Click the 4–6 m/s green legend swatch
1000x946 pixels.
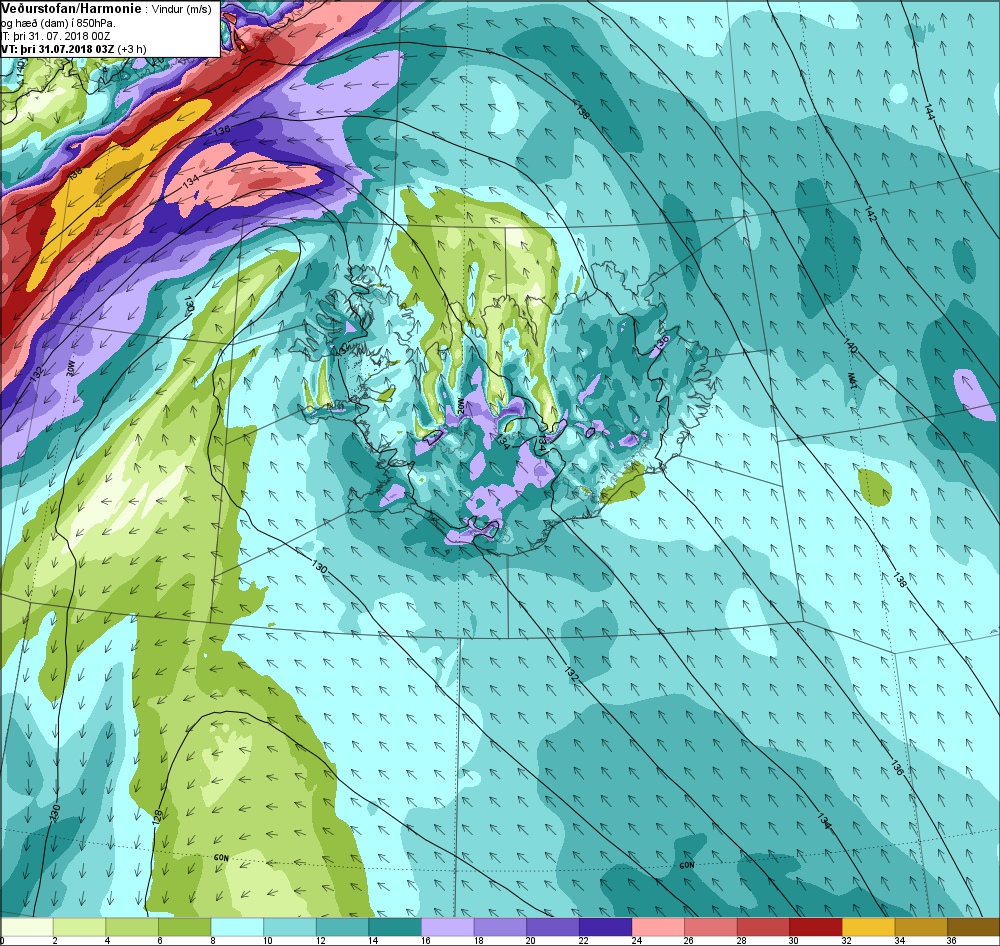pos(131,926)
